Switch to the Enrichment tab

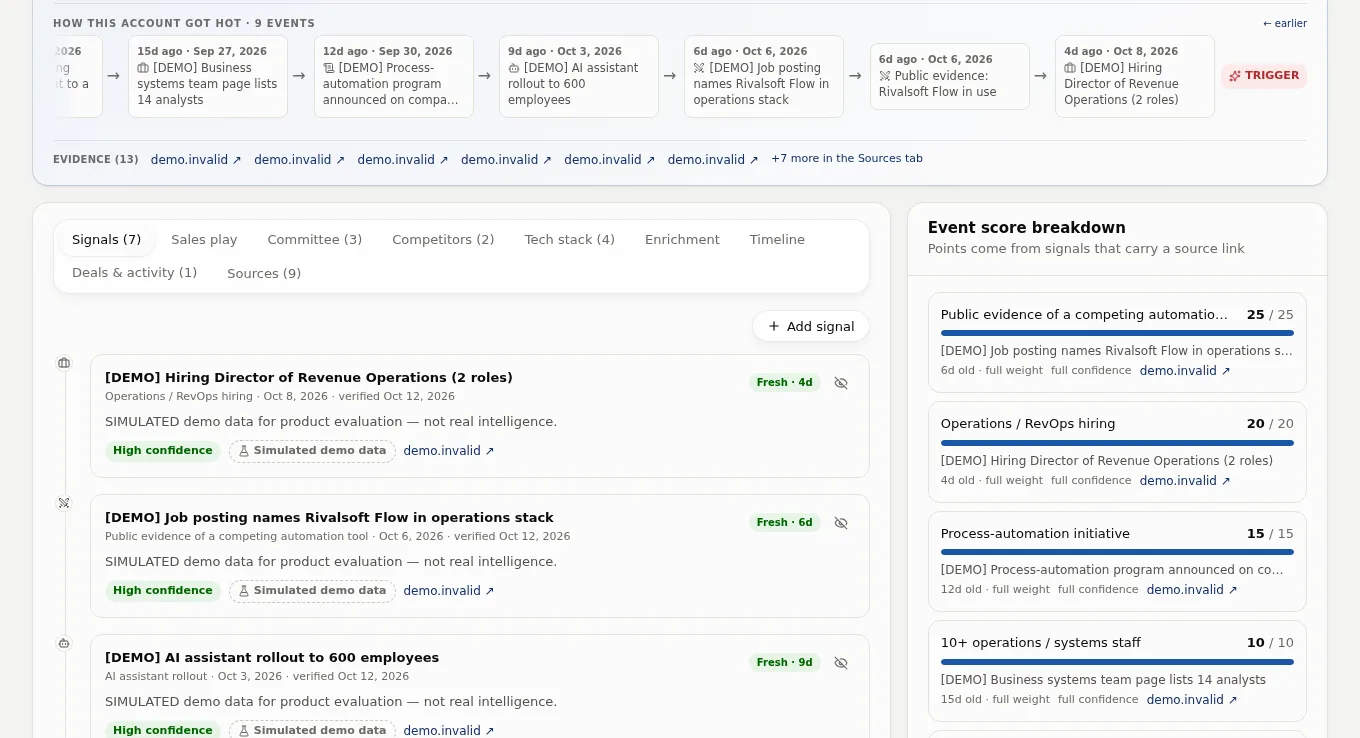click(x=682, y=240)
